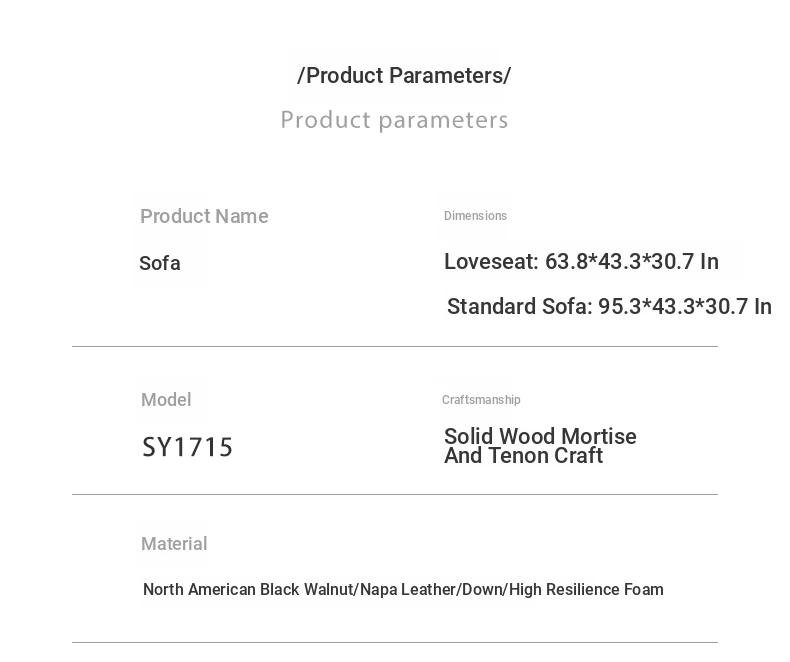Click the "Material" label
This screenshot has width=790, height=662.
click(174, 544)
